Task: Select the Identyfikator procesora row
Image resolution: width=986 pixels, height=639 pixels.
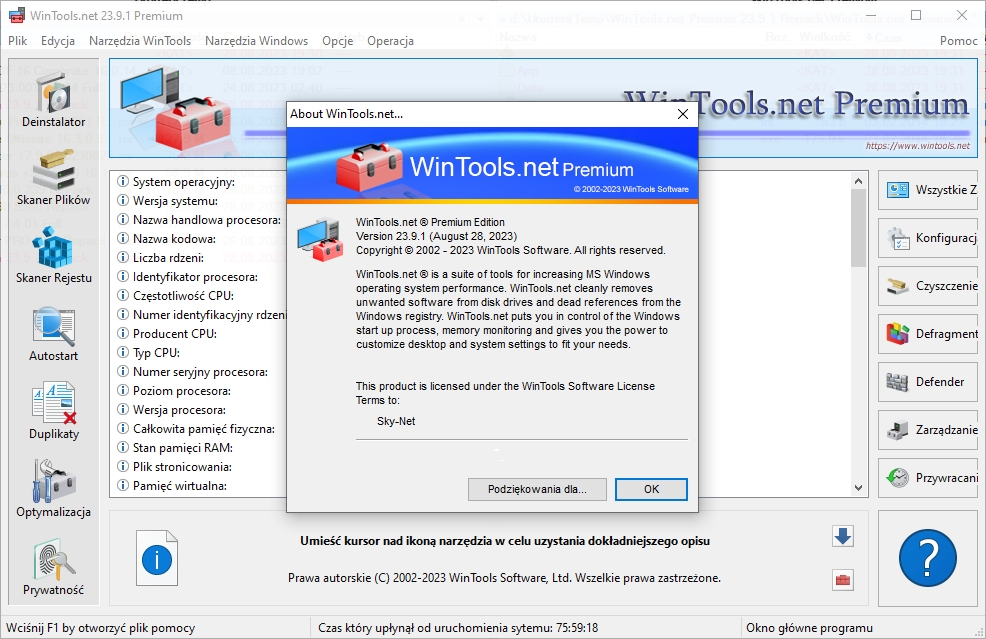Action: 188,277
